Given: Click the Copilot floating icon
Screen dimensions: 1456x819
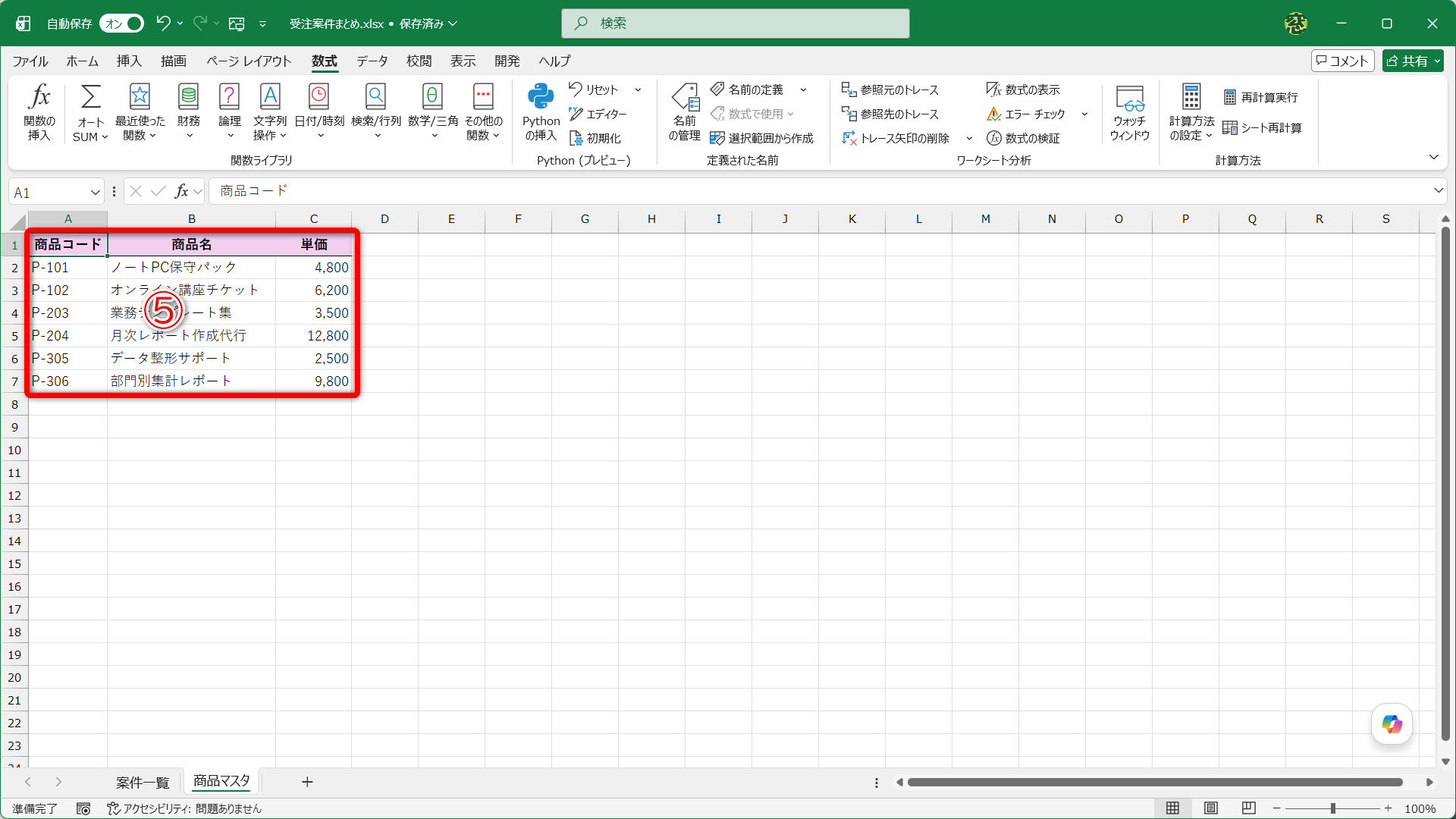Looking at the screenshot, I should 1392,724.
